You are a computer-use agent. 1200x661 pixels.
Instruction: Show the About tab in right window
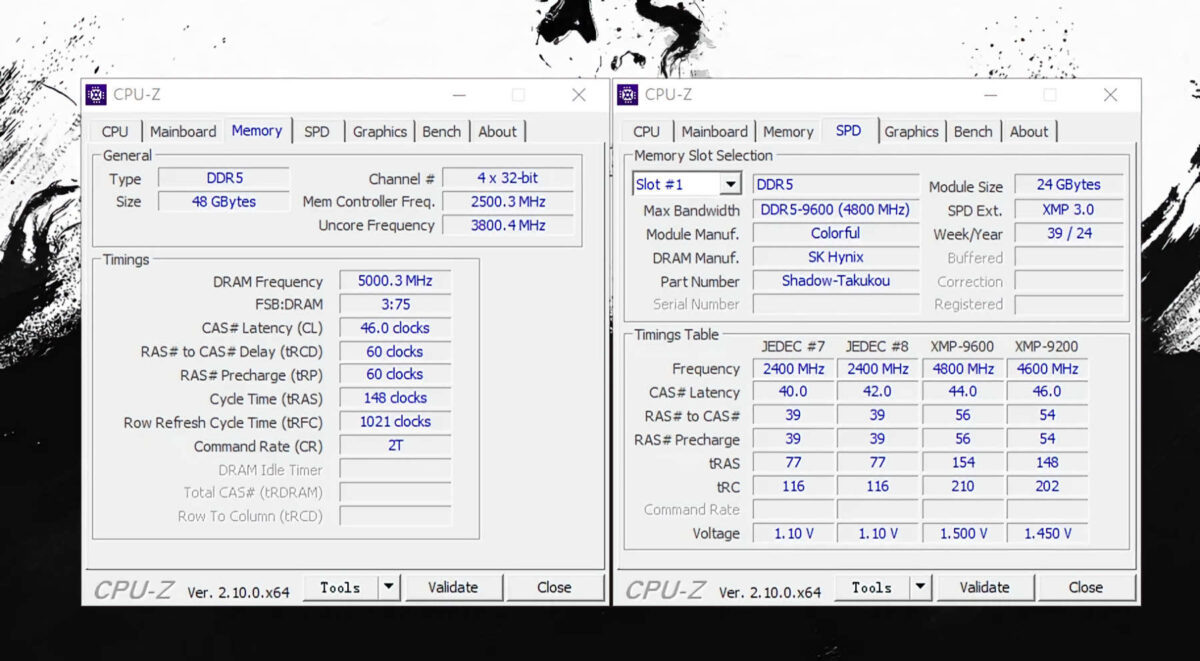click(1030, 131)
